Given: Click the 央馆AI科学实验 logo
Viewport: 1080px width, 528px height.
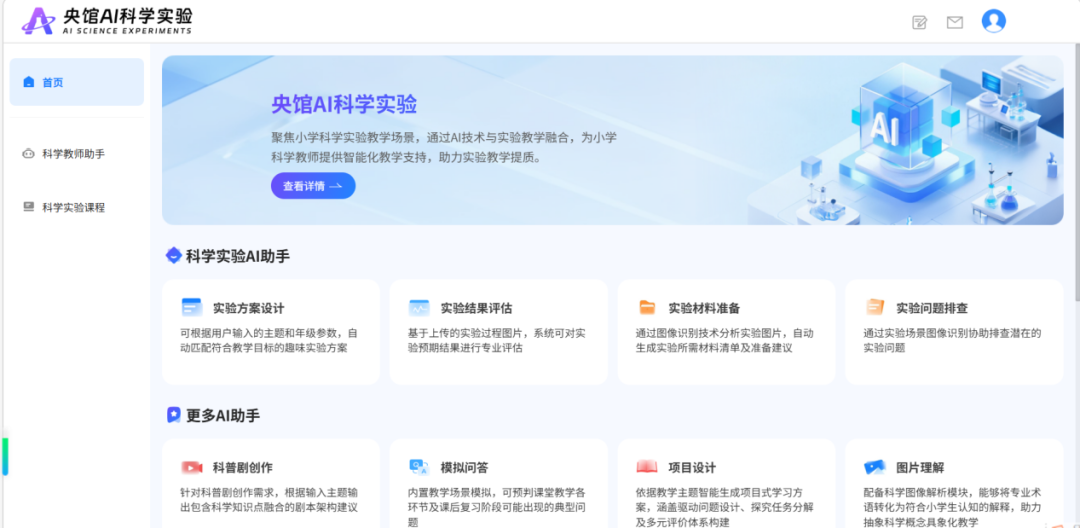Looking at the screenshot, I should point(107,21).
